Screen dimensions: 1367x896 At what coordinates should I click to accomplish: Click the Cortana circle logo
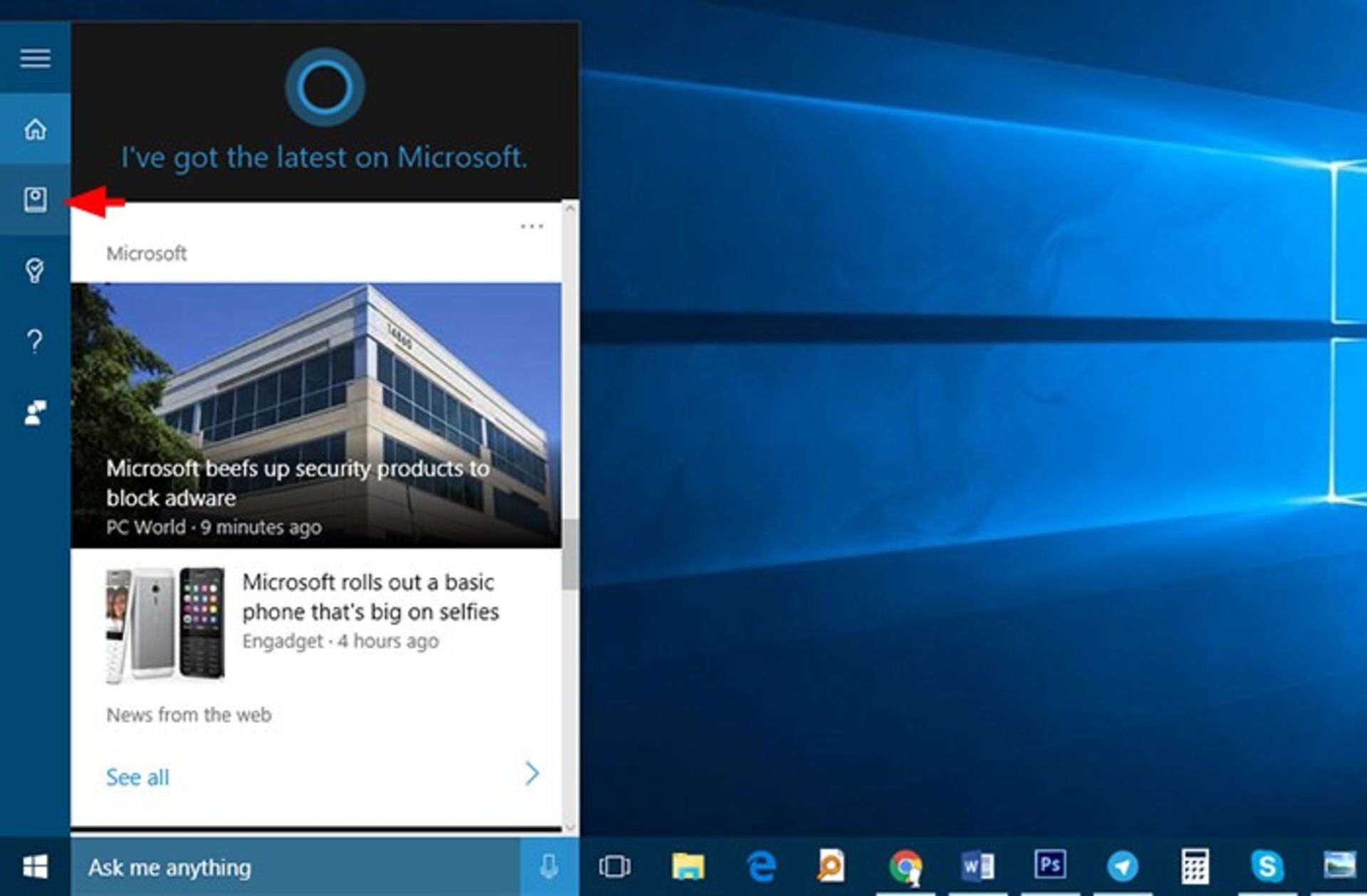(325, 87)
